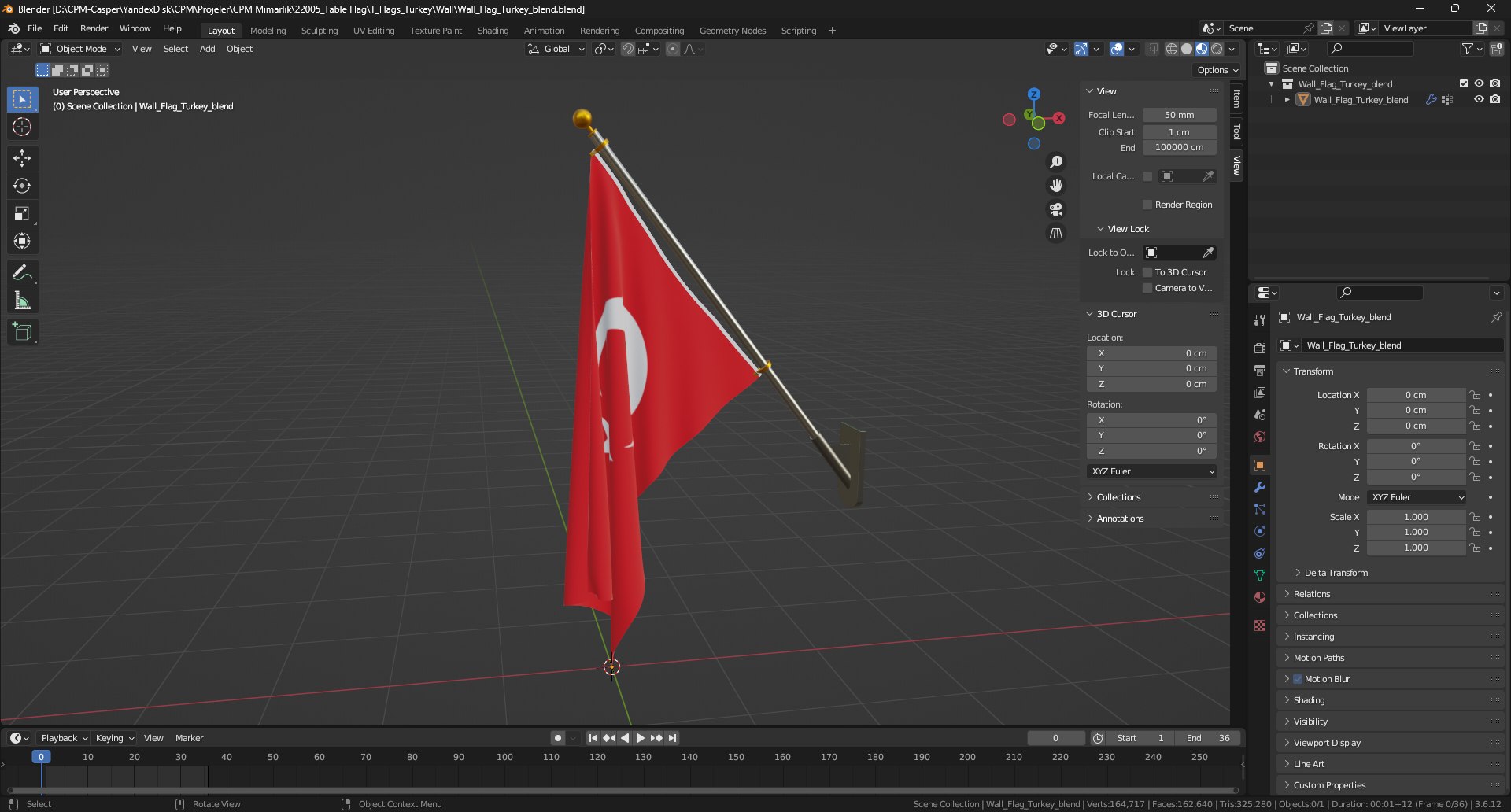This screenshot has height=812, width=1511.
Task: Expand the Viewport Display panel
Action: 1326,743
